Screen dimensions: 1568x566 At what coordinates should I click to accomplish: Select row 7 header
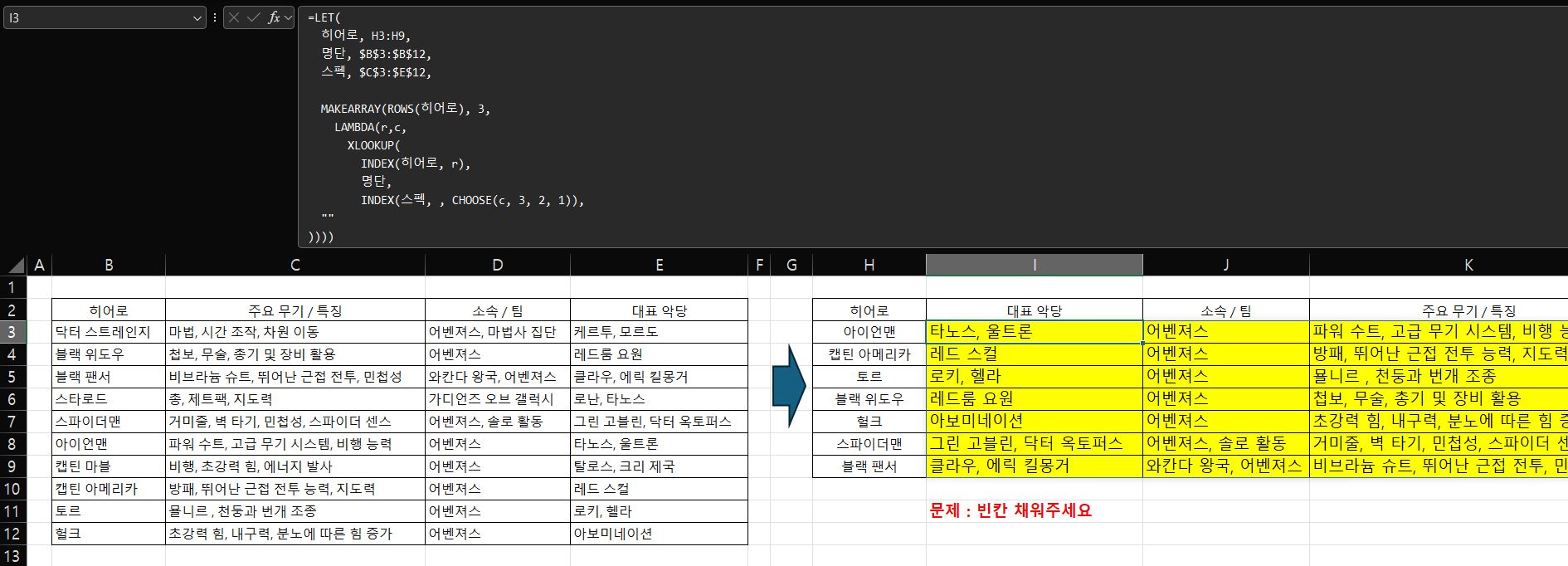click(x=12, y=422)
